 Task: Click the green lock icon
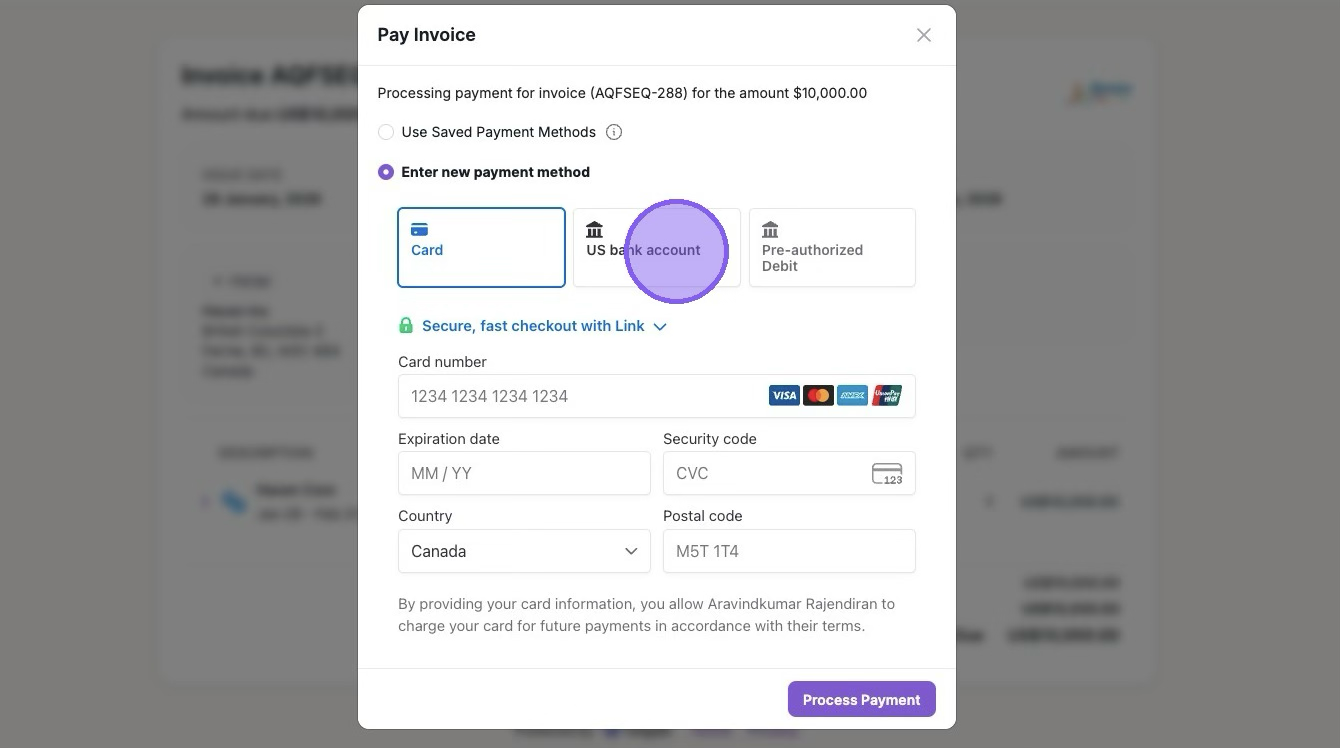(406, 326)
